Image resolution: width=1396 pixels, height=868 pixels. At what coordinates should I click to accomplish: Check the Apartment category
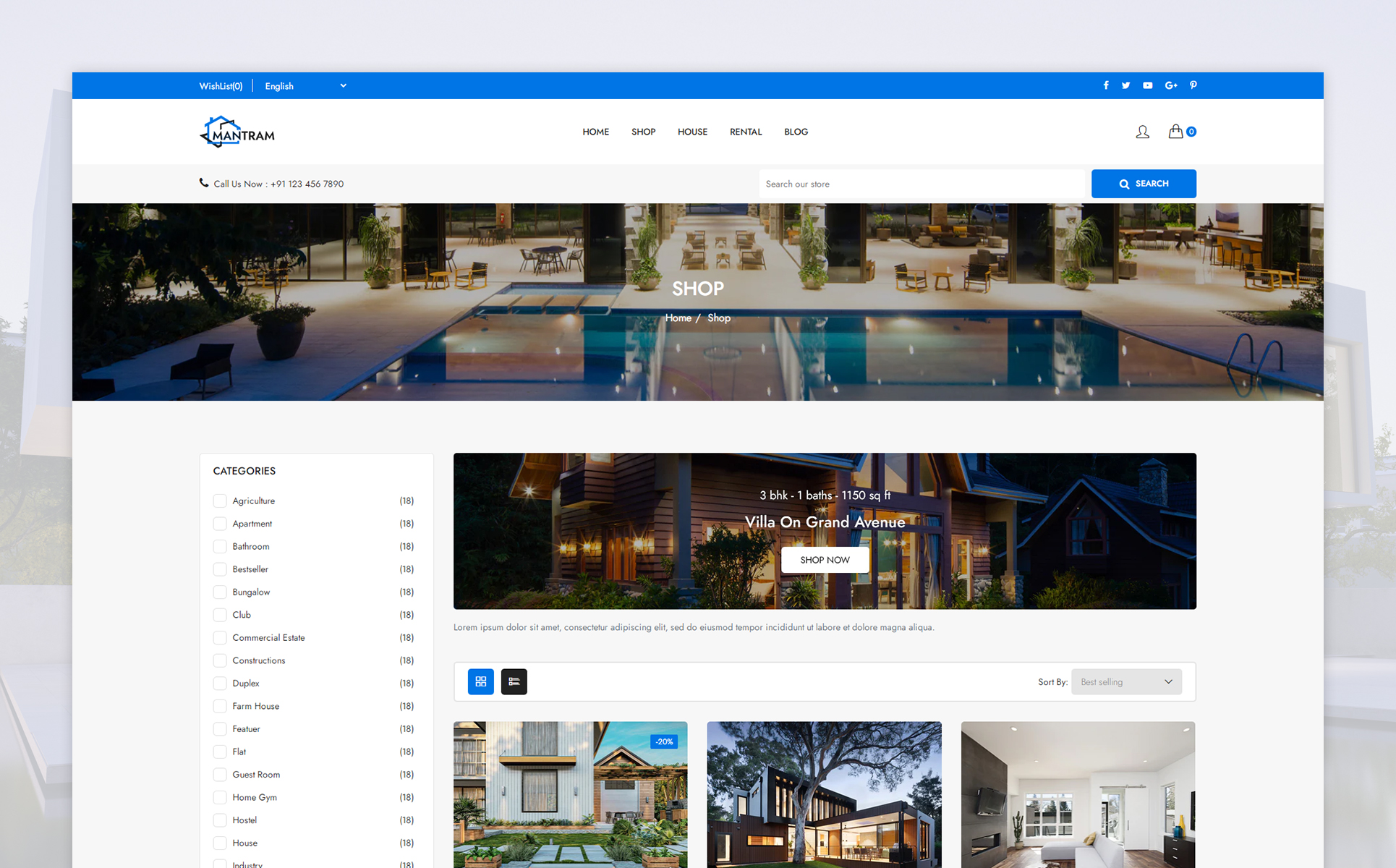(220, 524)
